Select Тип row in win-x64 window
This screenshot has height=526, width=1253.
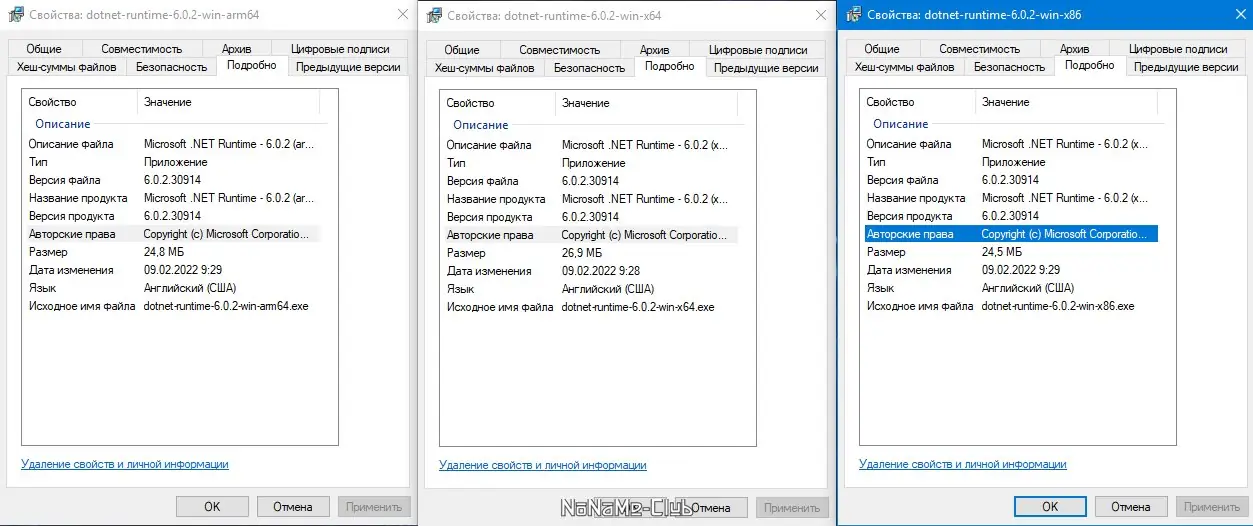pos(589,163)
